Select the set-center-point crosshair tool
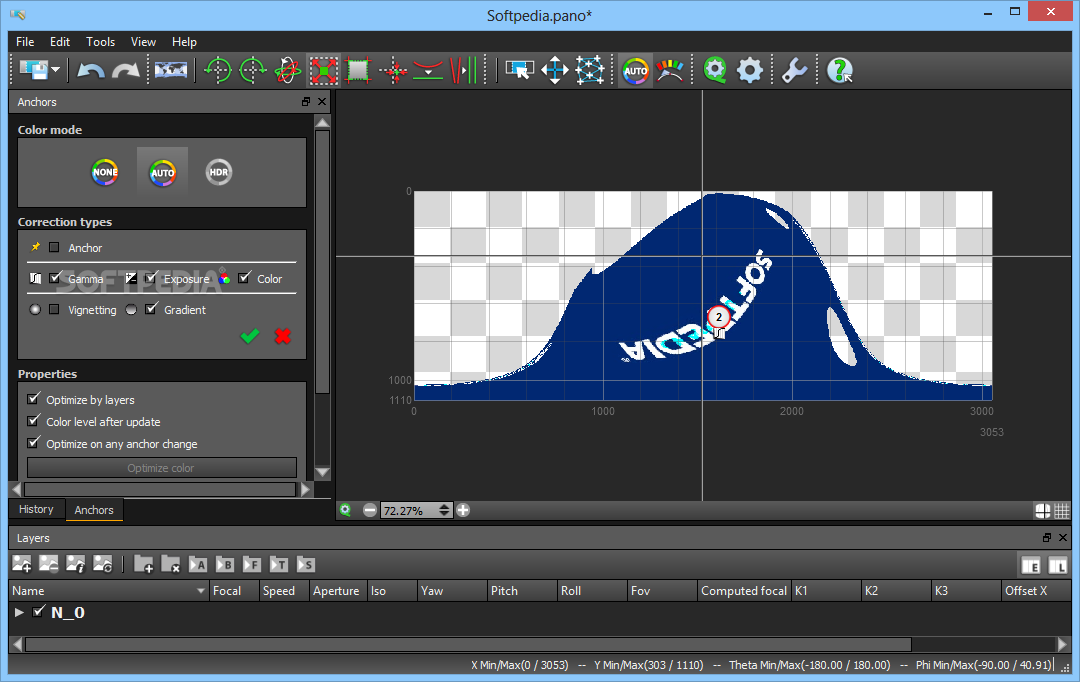The image size is (1080, 682). 394,70
